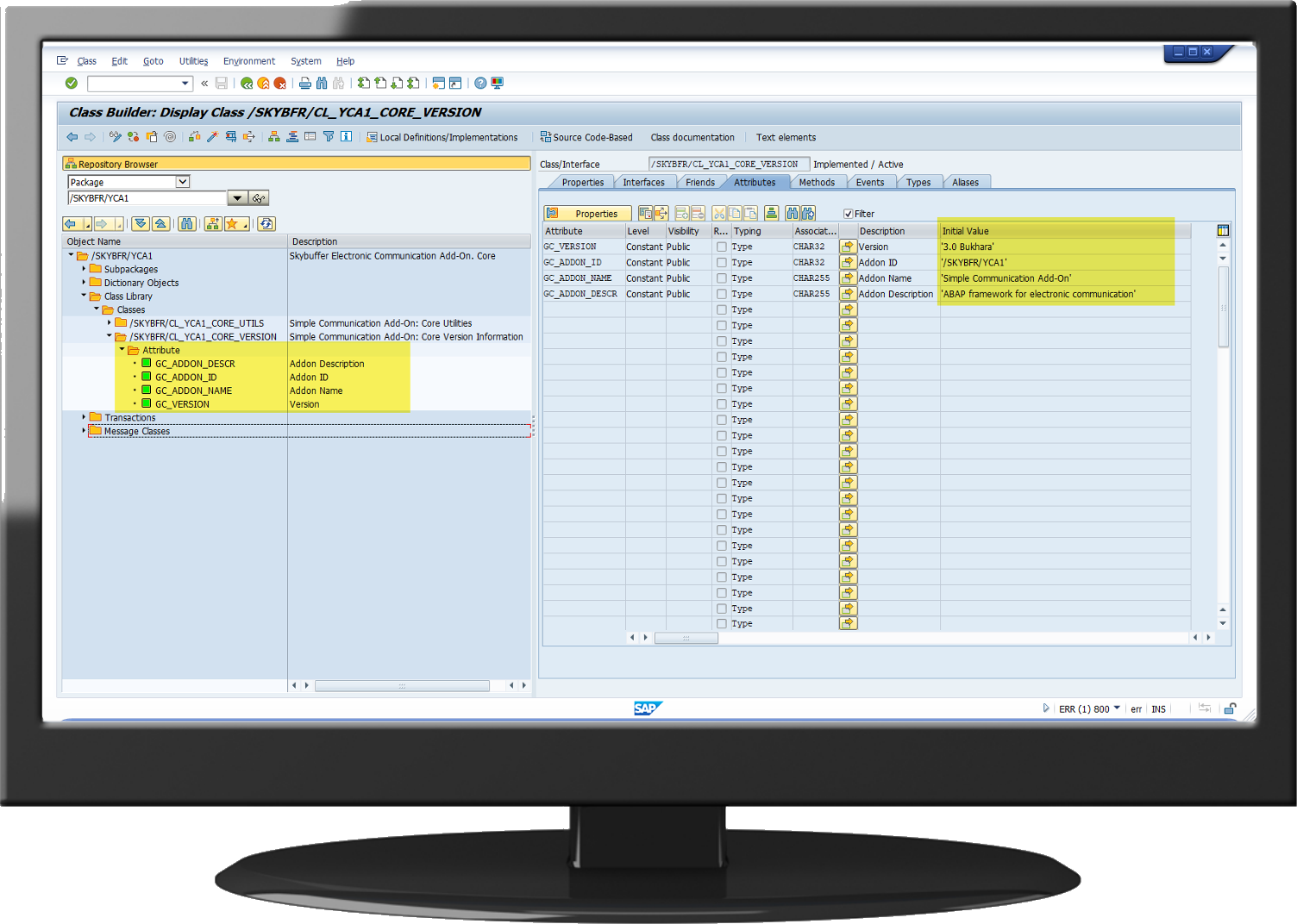Expand the /SKYBFR/CL_YCA1_CORE_UTILS node

point(109,322)
